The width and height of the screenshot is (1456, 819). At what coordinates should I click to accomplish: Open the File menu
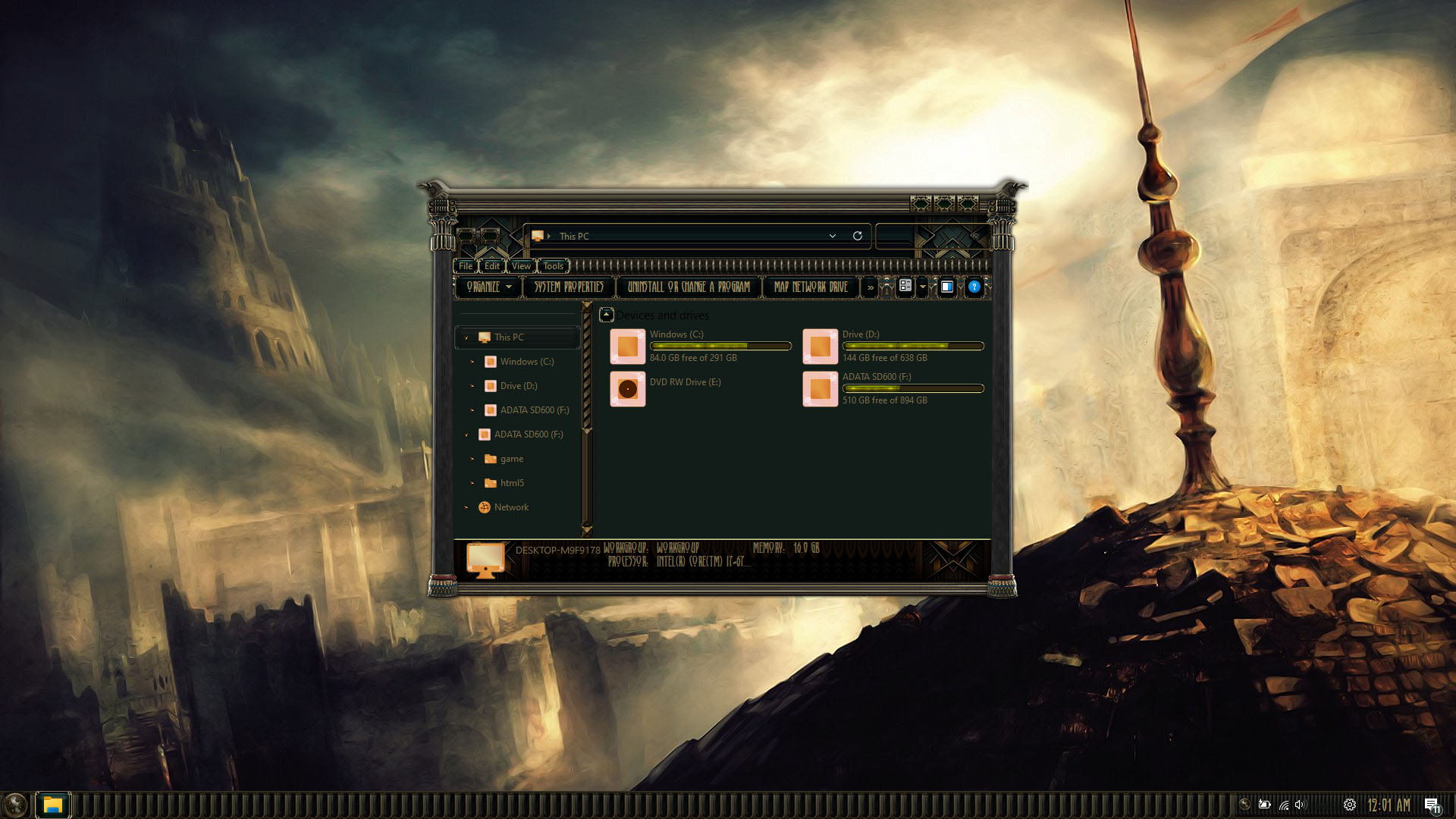(466, 266)
